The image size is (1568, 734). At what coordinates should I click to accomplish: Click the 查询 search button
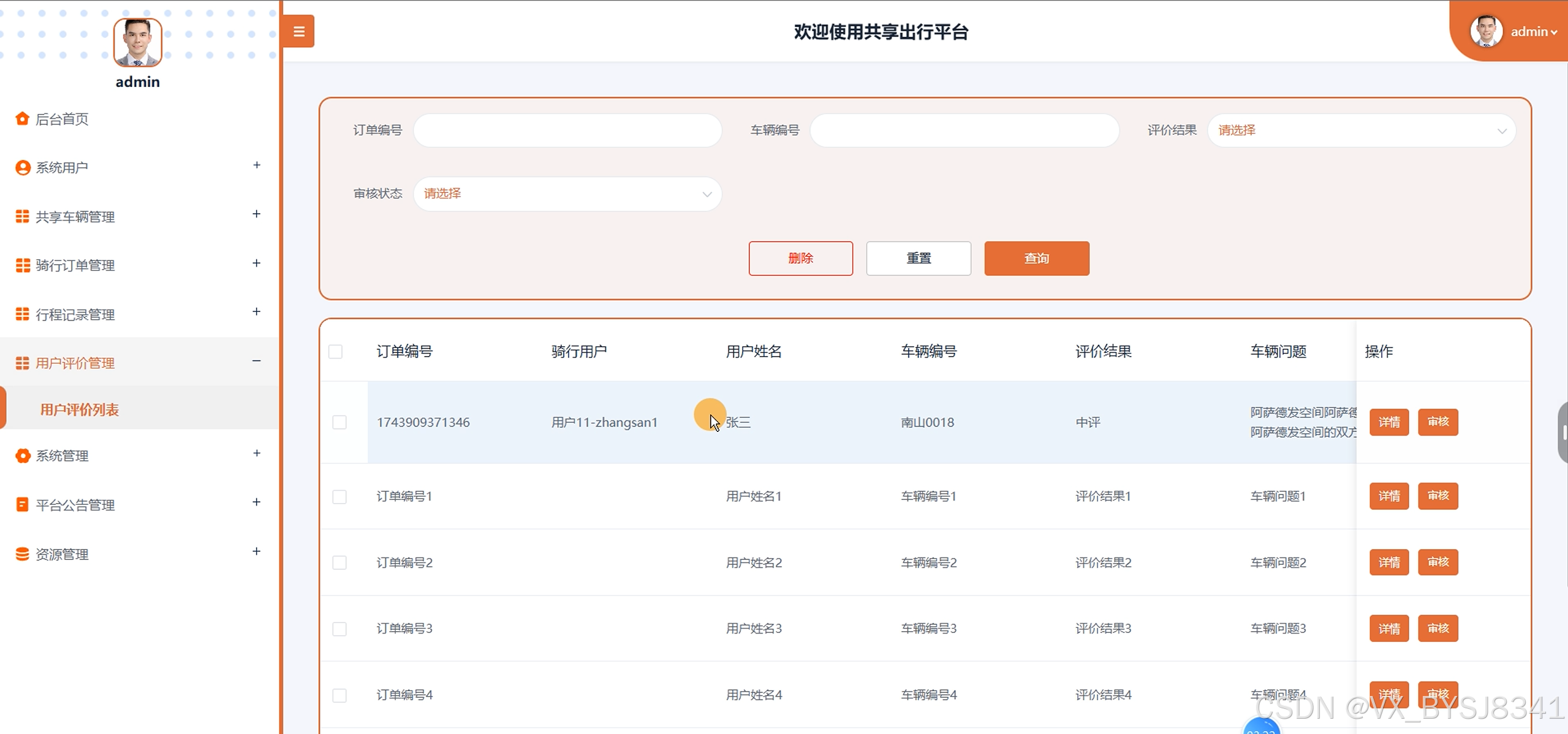[1036, 259]
